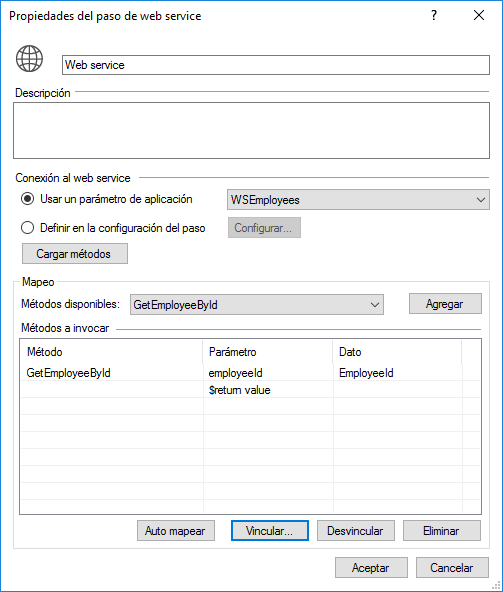This screenshot has height=592, width=503.
Task: Focus the Web service name field
Action: pos(276,65)
